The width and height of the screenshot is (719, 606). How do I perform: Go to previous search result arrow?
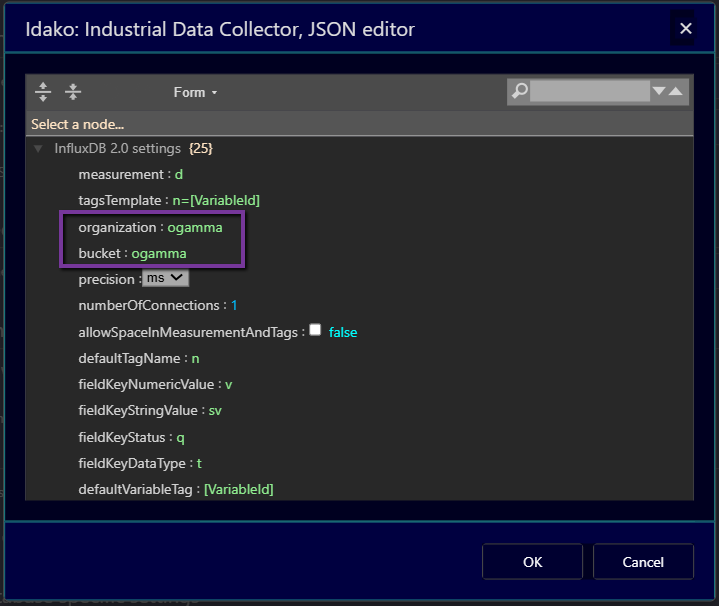pyautogui.click(x=677, y=92)
